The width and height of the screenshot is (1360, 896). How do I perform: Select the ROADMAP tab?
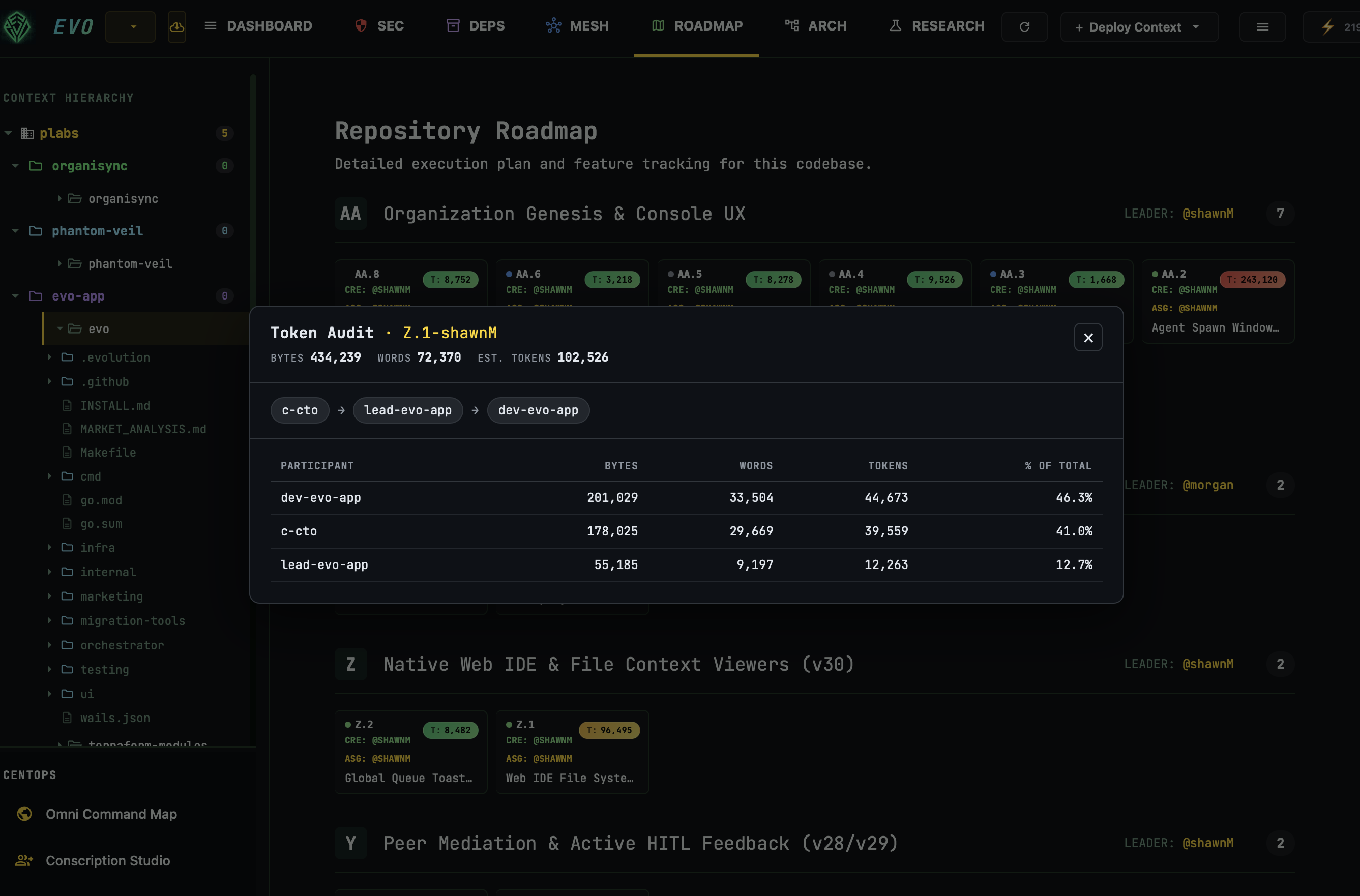[697, 26]
